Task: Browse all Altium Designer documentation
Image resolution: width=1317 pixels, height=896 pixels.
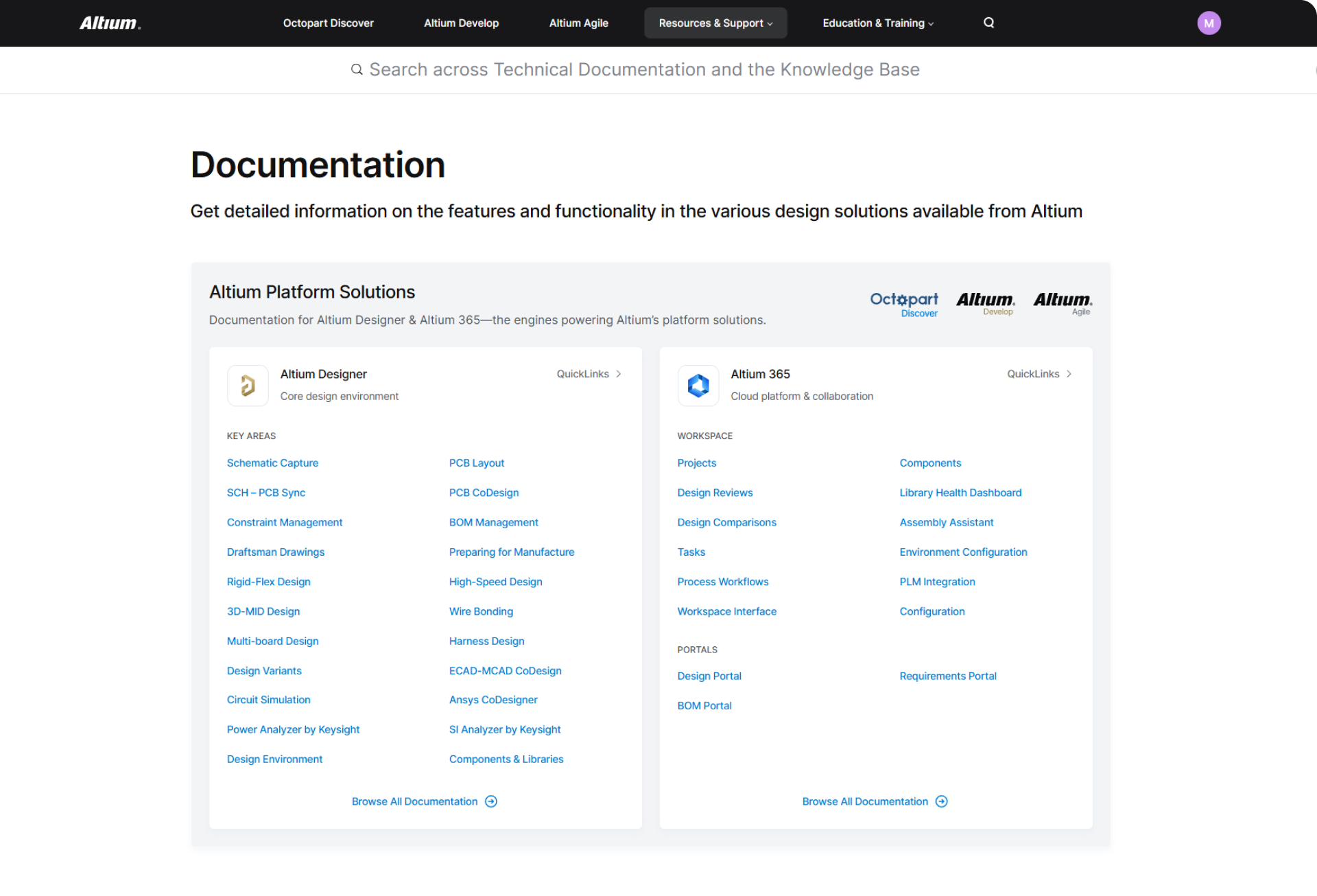Action: [425, 801]
